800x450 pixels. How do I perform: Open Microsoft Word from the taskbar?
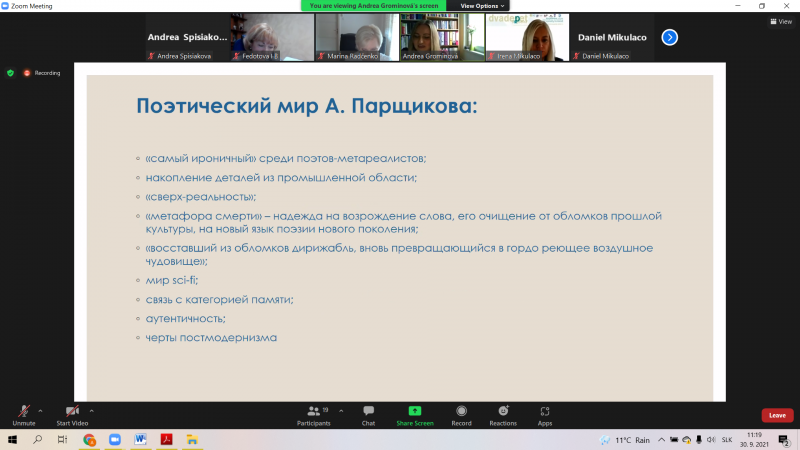click(141, 439)
